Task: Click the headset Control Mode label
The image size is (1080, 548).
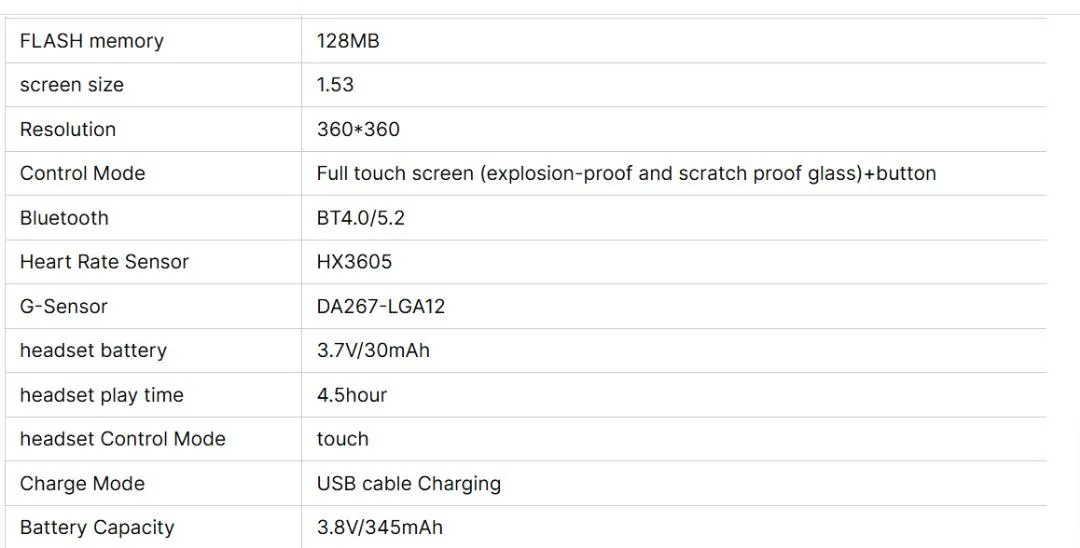Action: tap(123, 439)
